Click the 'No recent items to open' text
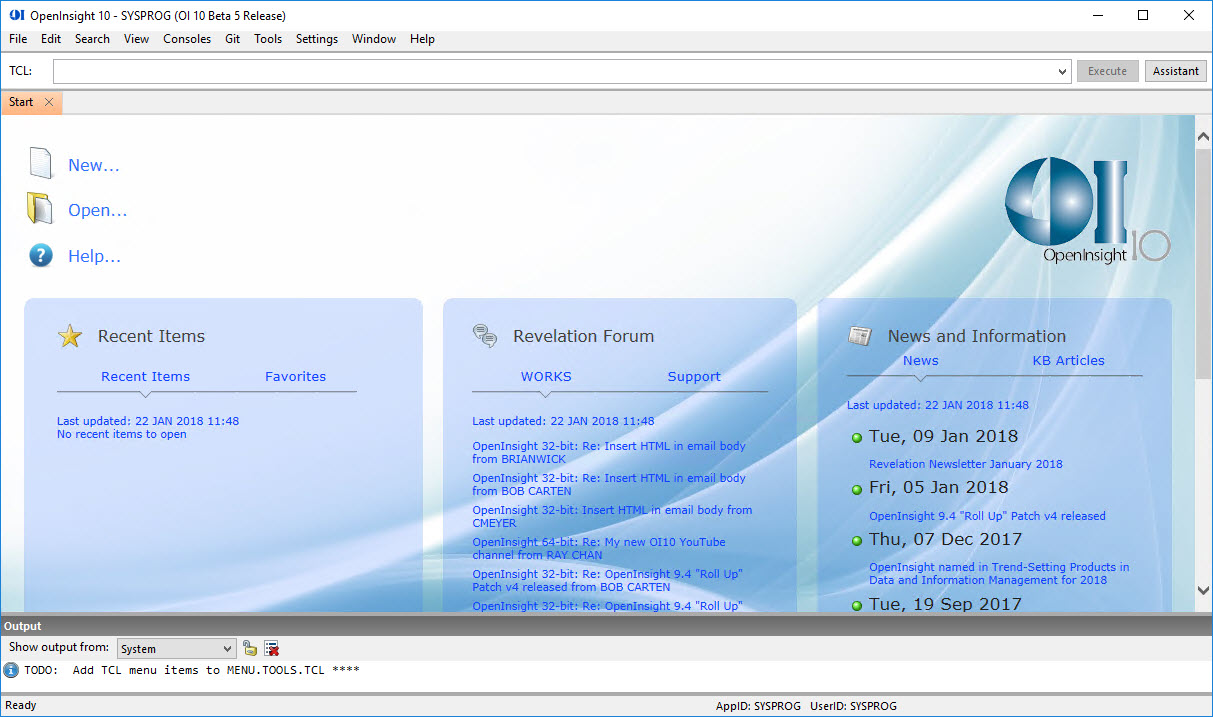Image resolution: width=1213 pixels, height=717 pixels. pyautogui.click(x=122, y=435)
